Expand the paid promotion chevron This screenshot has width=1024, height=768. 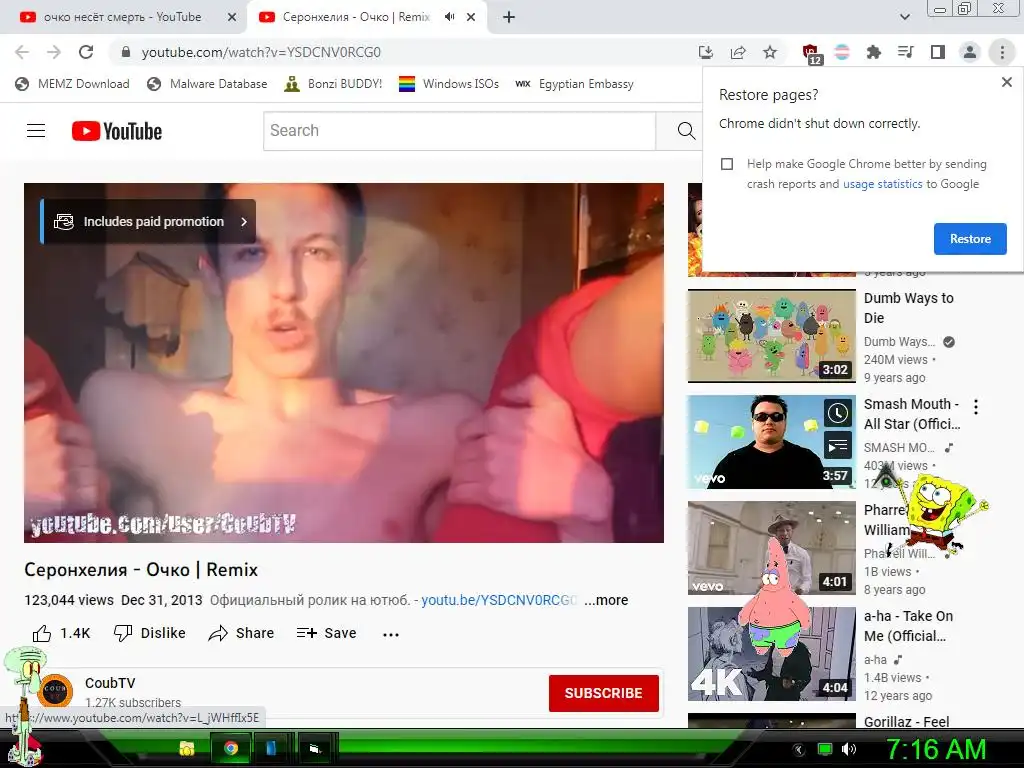click(244, 221)
